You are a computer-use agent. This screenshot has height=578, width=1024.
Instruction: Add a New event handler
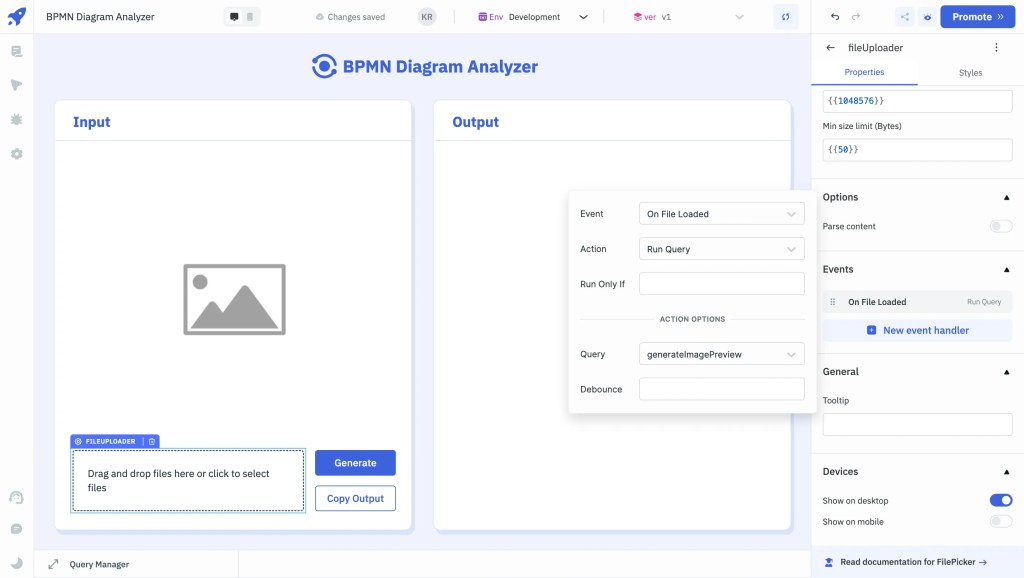pos(917,330)
